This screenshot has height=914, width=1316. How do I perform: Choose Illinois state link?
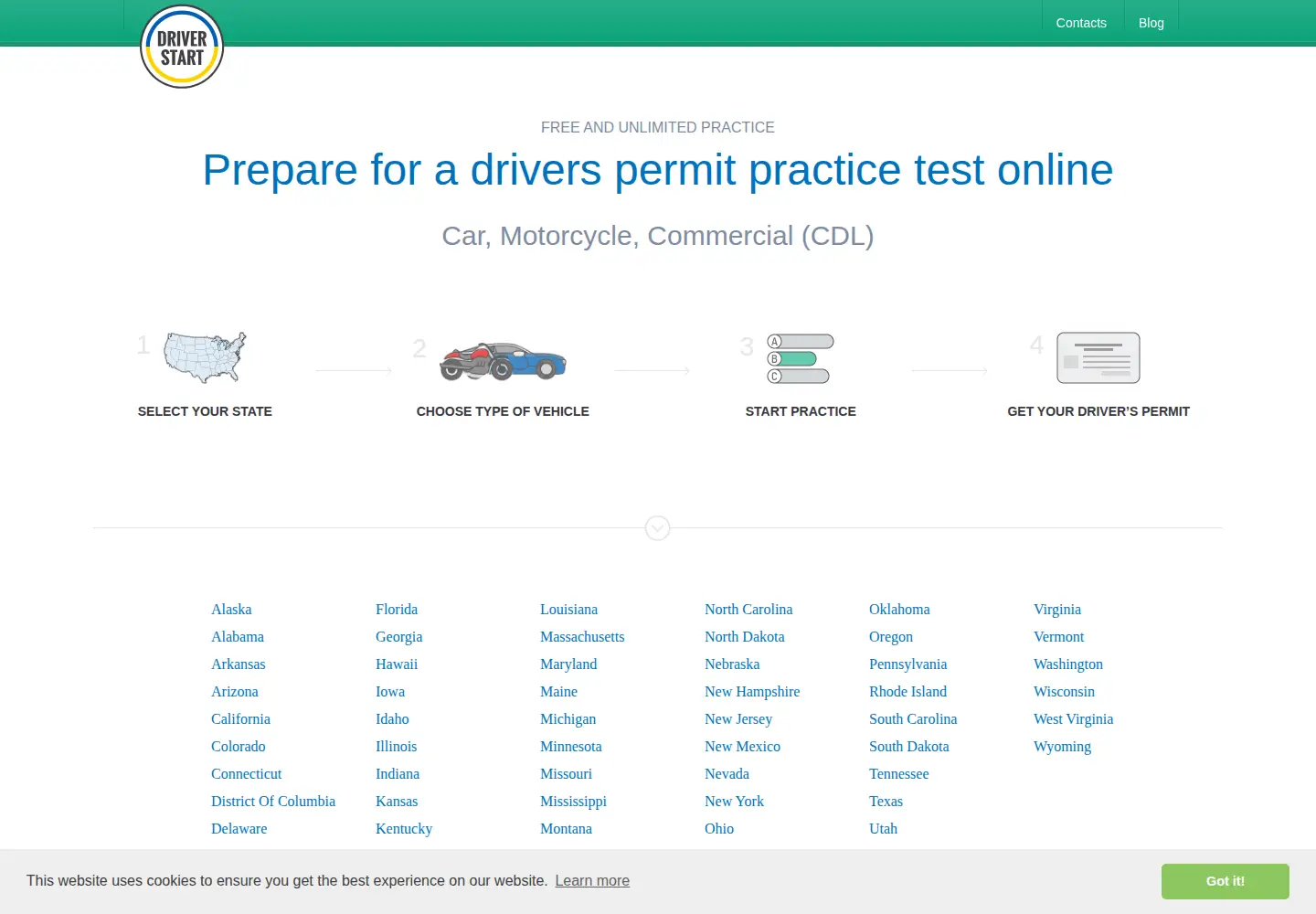(396, 747)
